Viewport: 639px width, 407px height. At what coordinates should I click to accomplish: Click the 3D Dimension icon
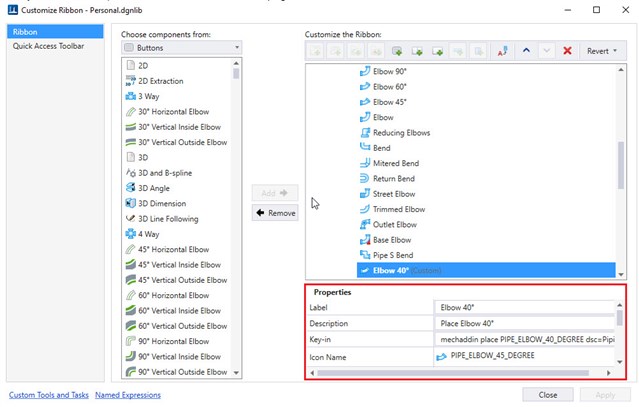(x=130, y=203)
